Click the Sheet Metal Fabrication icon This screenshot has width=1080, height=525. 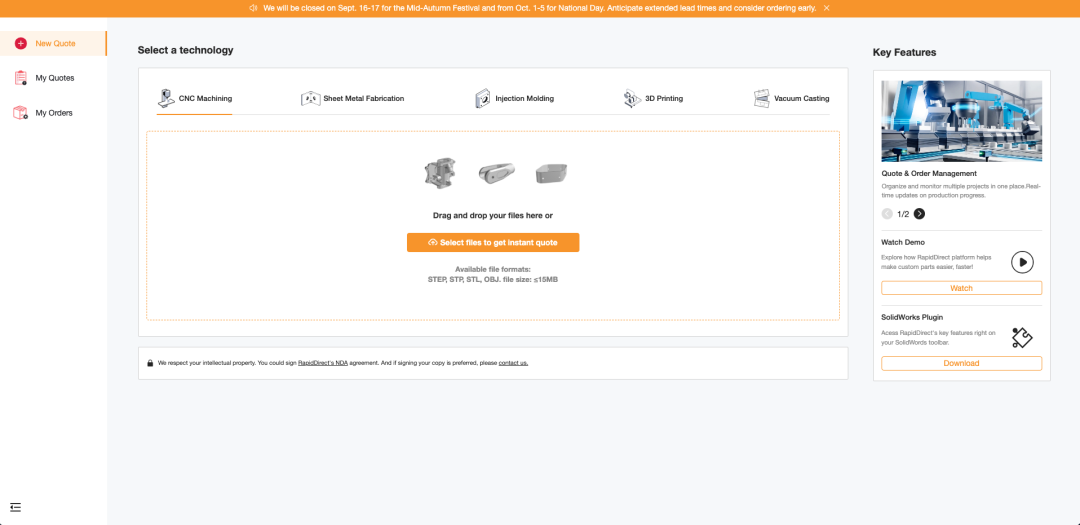311,99
